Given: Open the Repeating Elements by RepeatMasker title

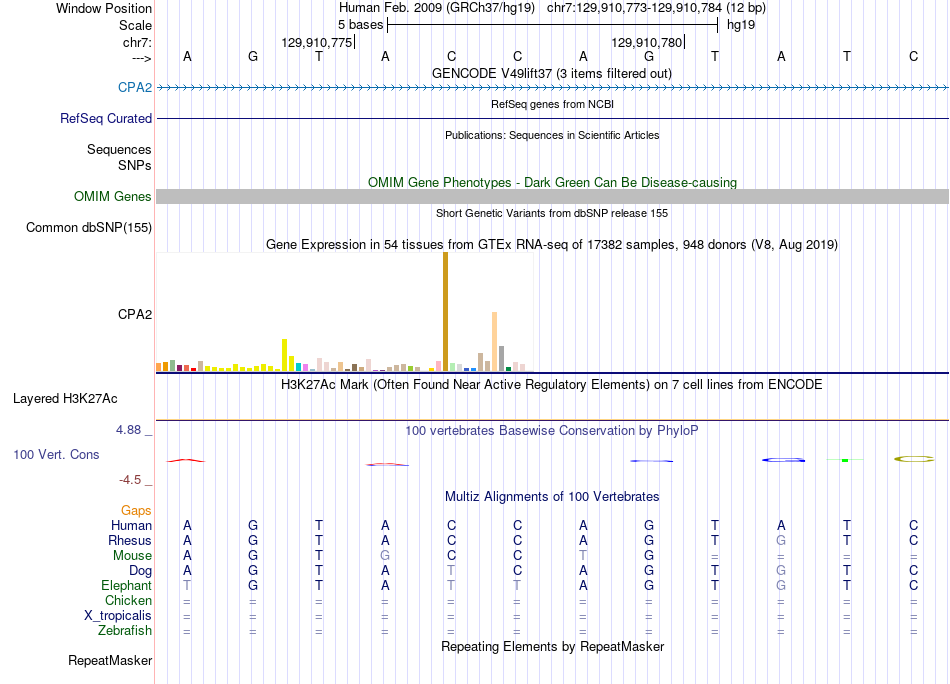Looking at the screenshot, I should click(552, 646).
